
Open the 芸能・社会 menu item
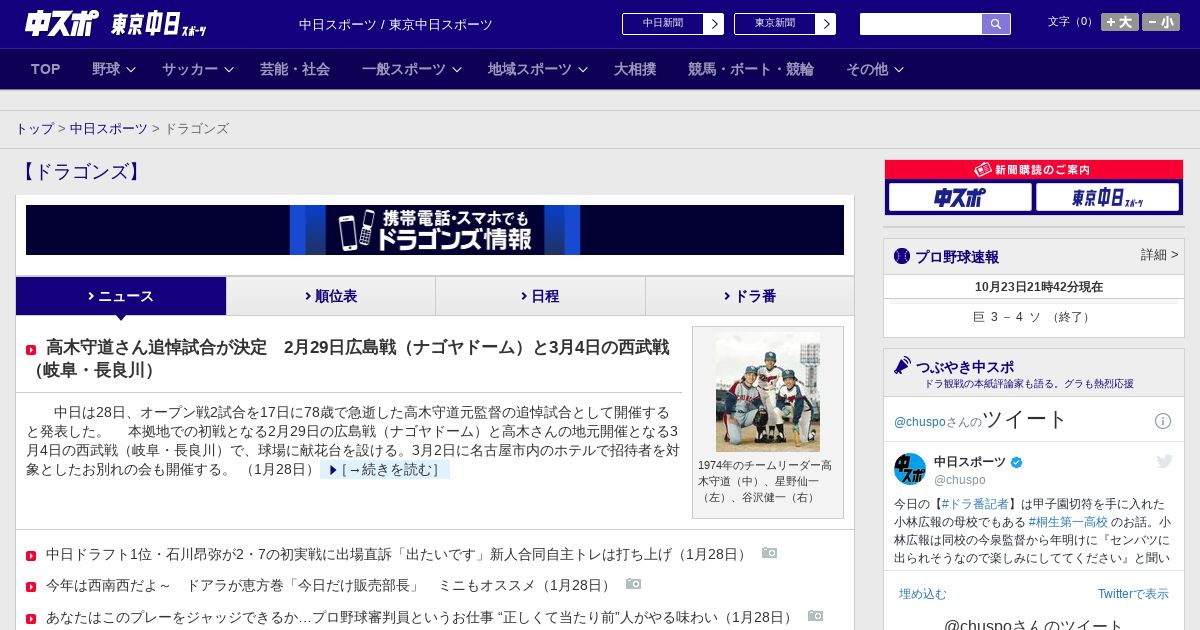[x=295, y=69]
